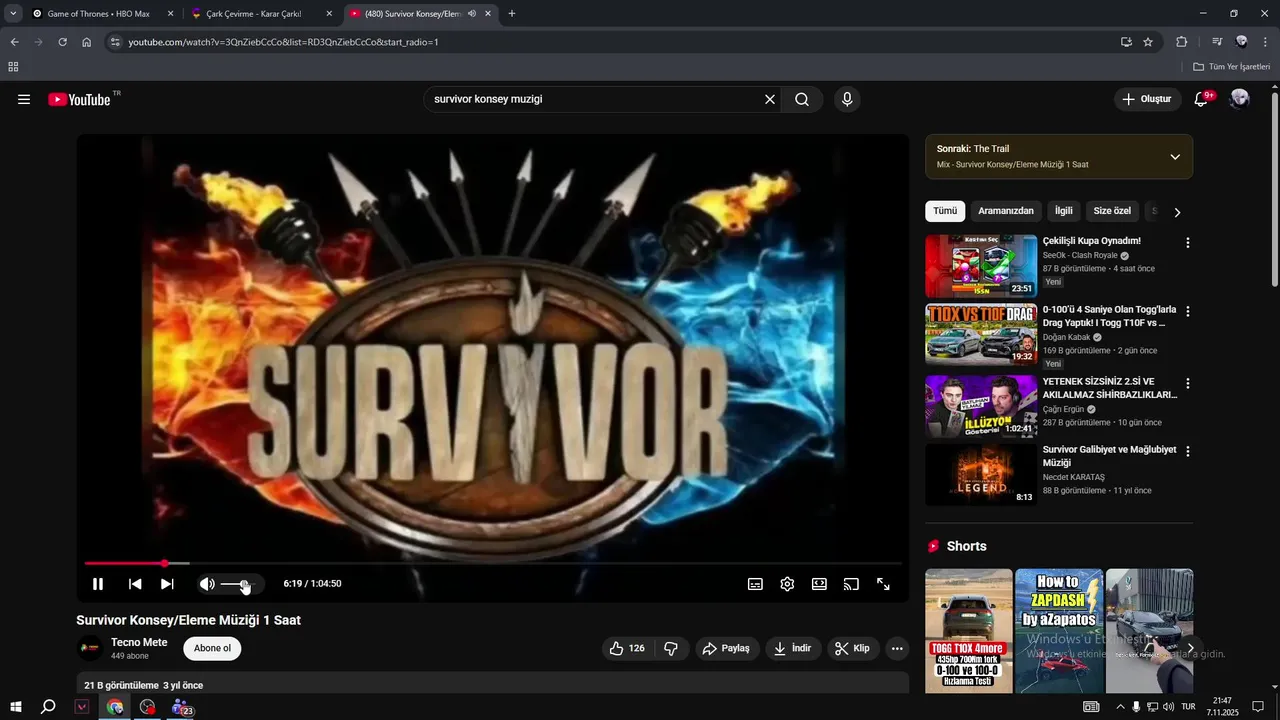This screenshot has width=1280, height=720.
Task: Reload the page
Action: 62,42
